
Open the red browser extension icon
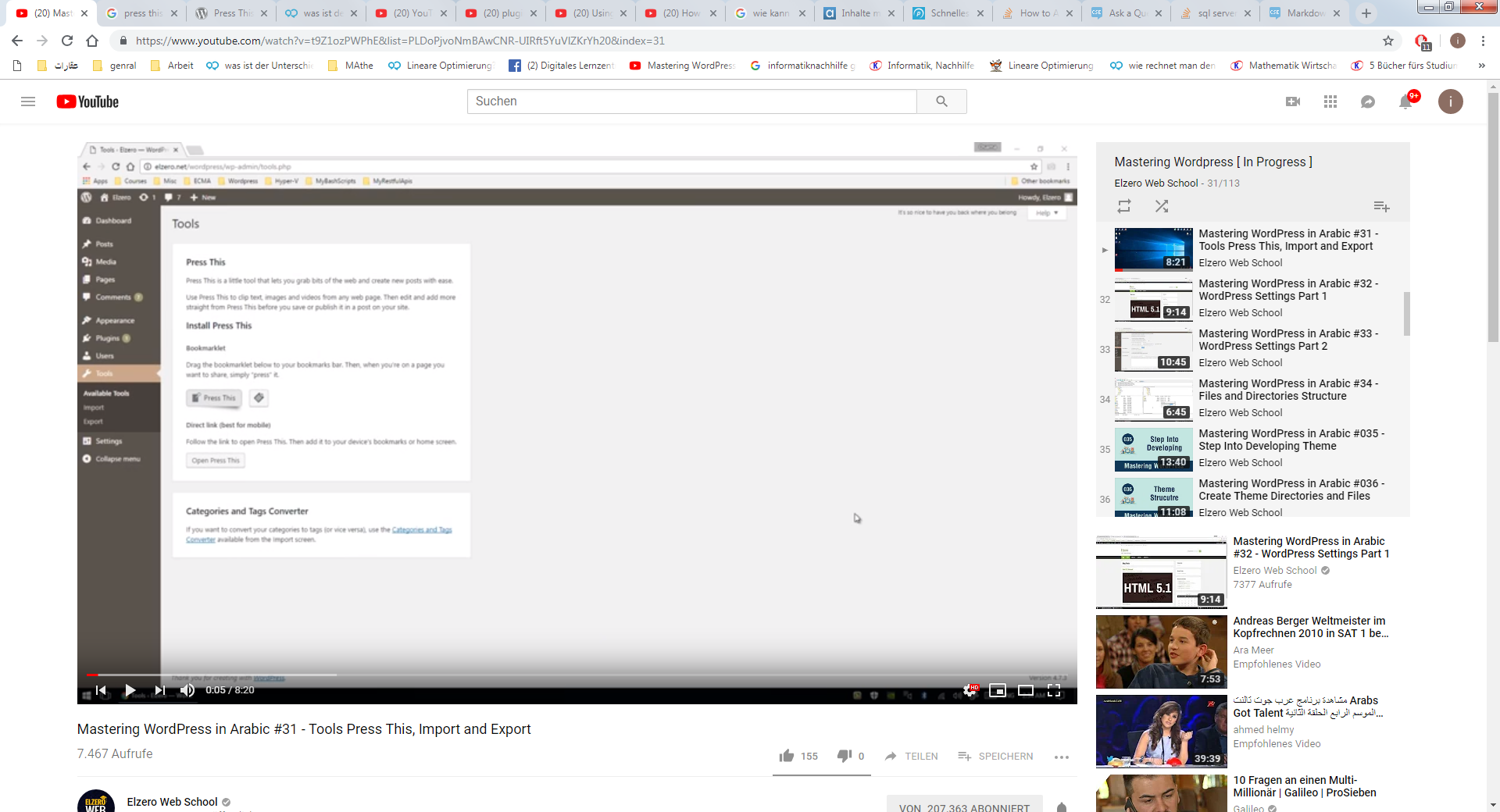1423,41
